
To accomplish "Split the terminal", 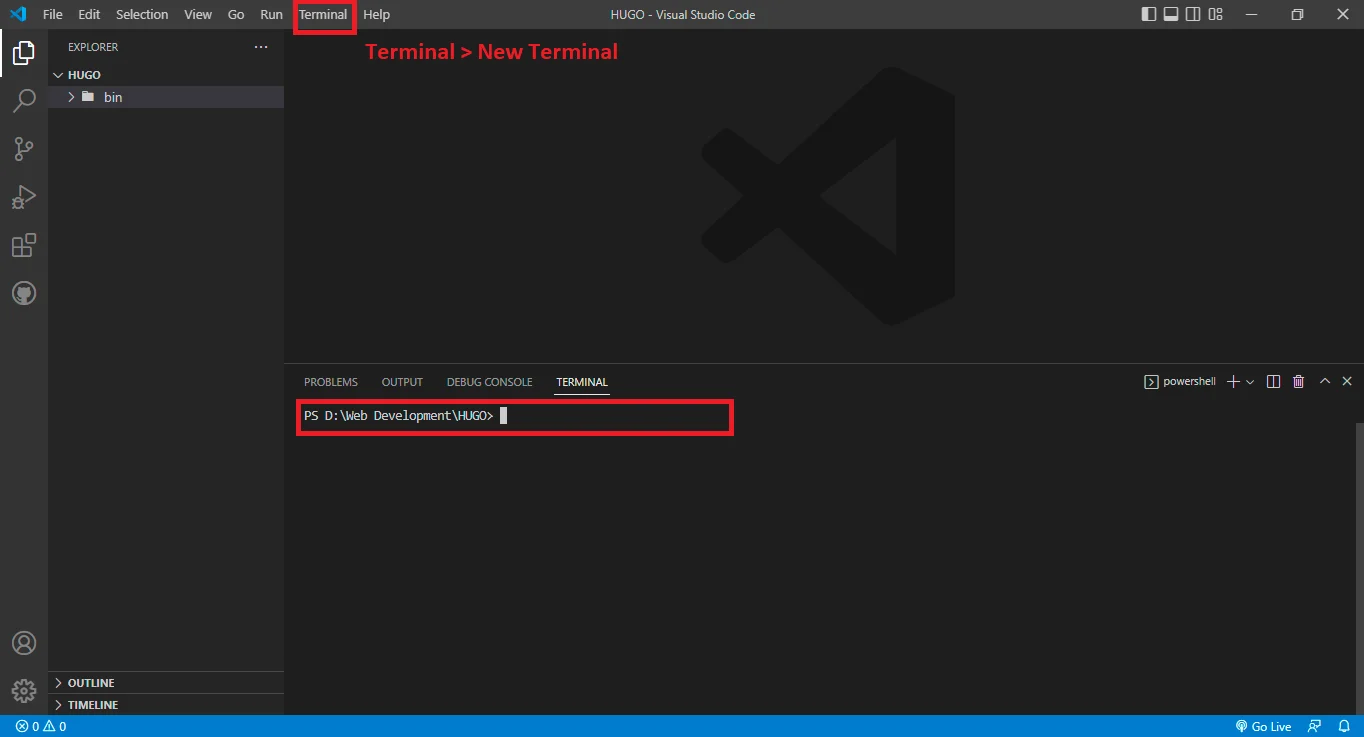I will coord(1273,382).
